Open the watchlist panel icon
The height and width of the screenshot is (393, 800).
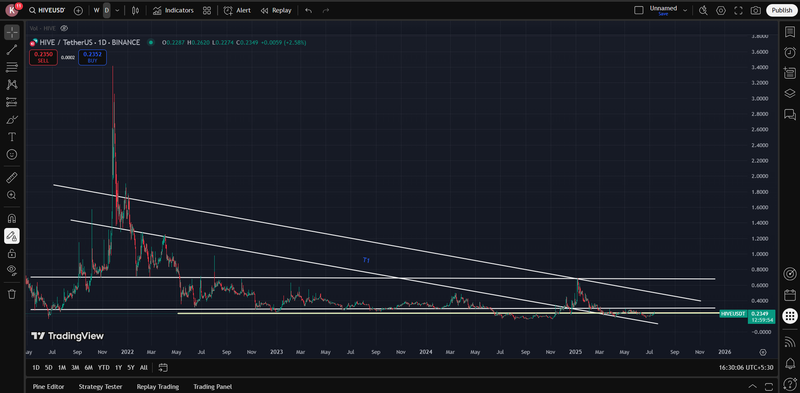[790, 32]
